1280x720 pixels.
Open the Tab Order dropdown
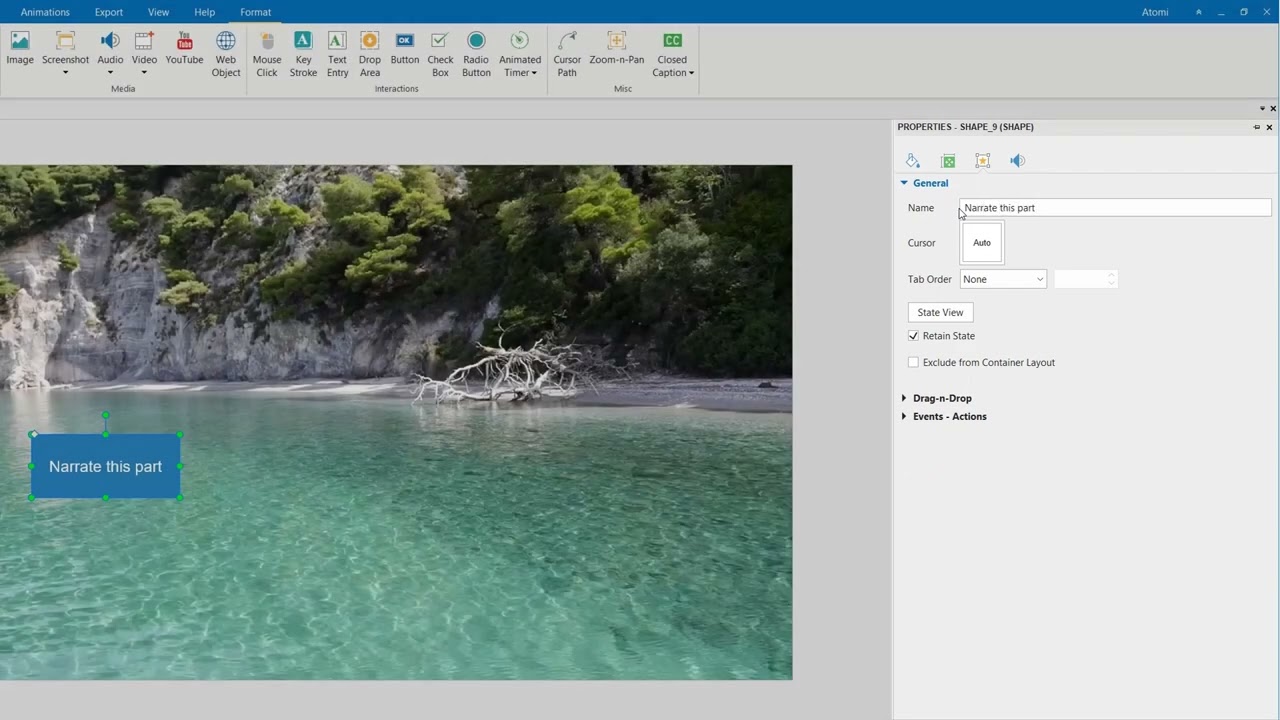(1003, 280)
